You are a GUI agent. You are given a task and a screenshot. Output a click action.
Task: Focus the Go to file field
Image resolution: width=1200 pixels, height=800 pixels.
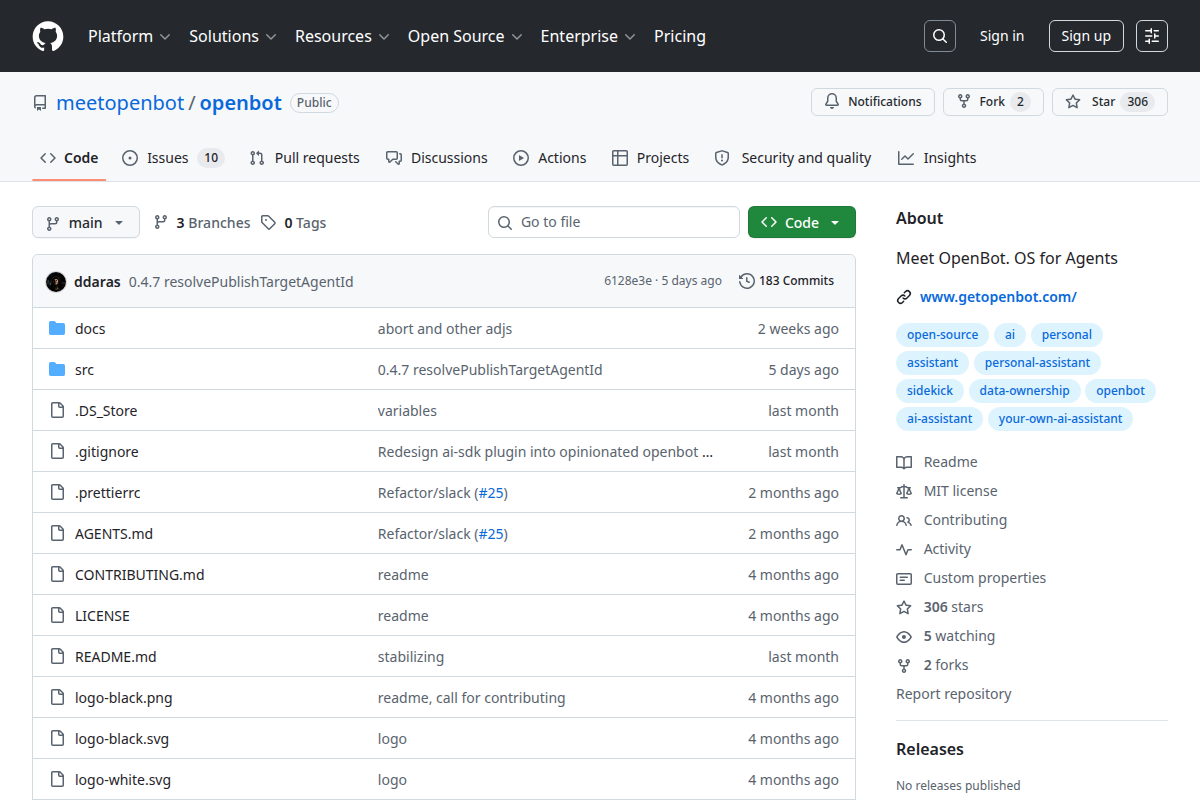click(x=614, y=222)
